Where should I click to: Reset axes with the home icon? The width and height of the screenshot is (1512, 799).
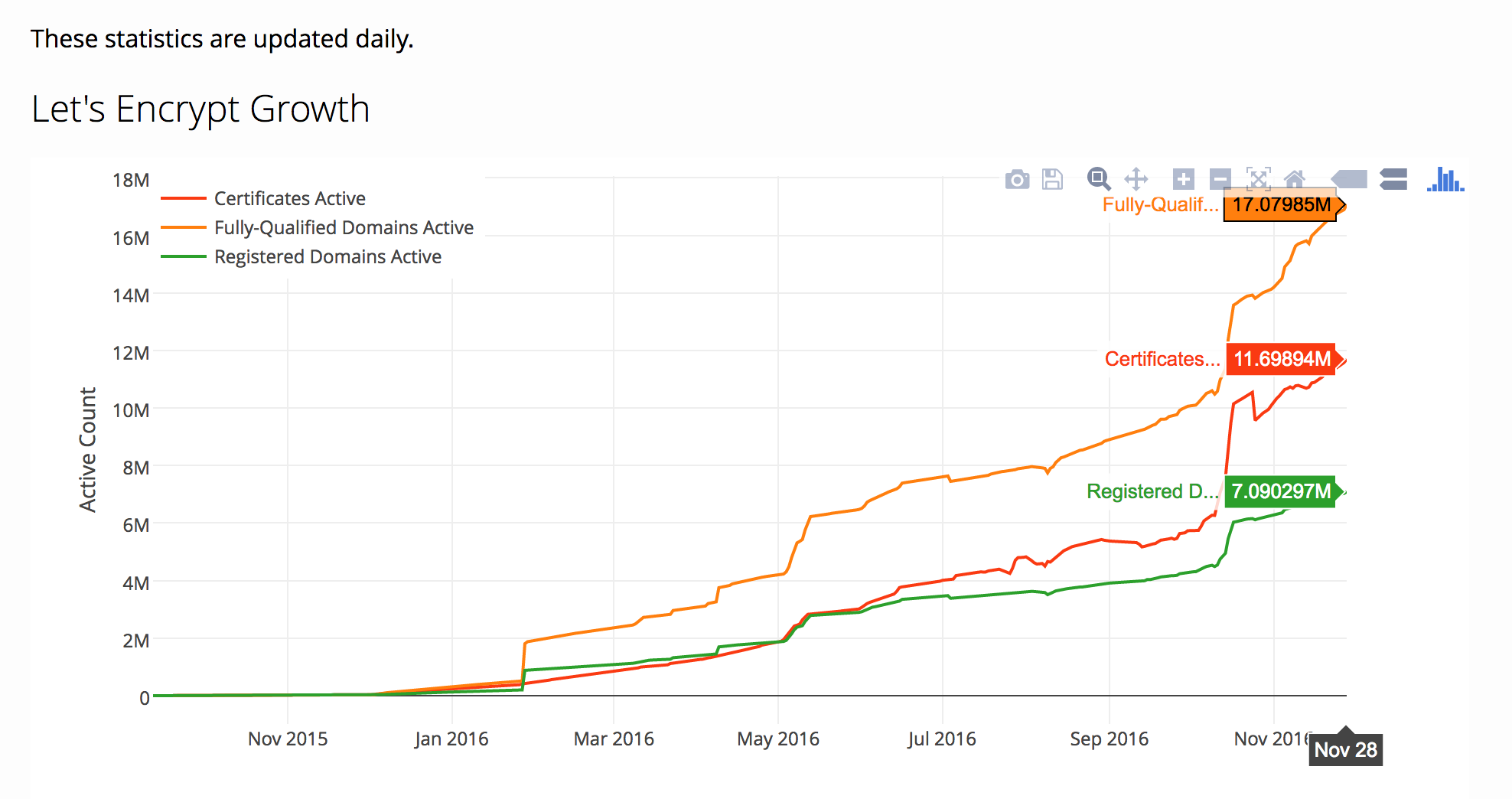tap(1295, 179)
